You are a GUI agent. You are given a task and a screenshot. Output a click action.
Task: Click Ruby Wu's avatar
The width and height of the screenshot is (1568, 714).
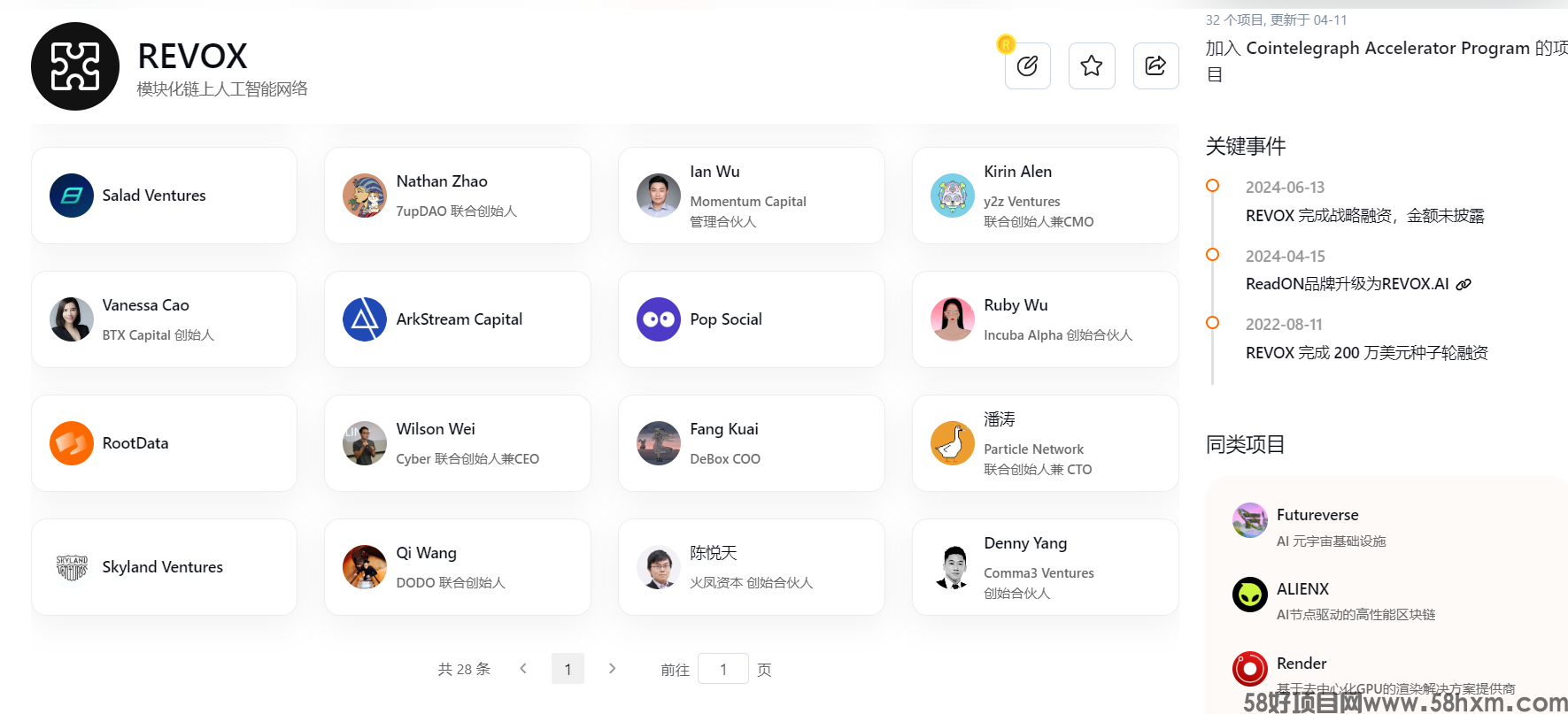[x=953, y=319]
